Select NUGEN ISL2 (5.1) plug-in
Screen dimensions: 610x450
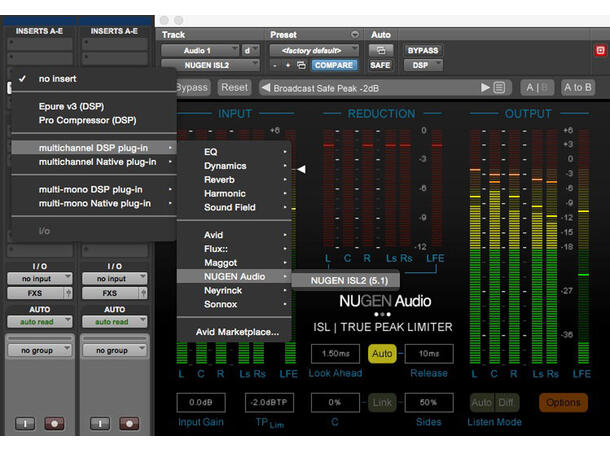pos(345,280)
